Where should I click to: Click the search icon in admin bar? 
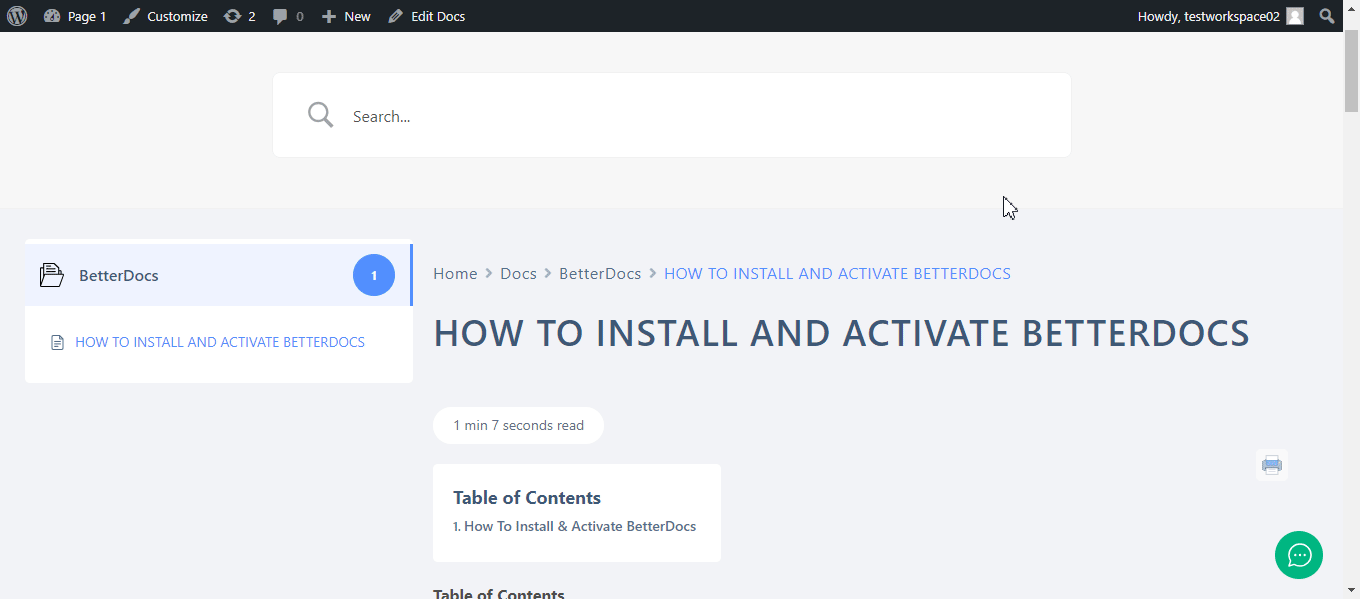1327,15
